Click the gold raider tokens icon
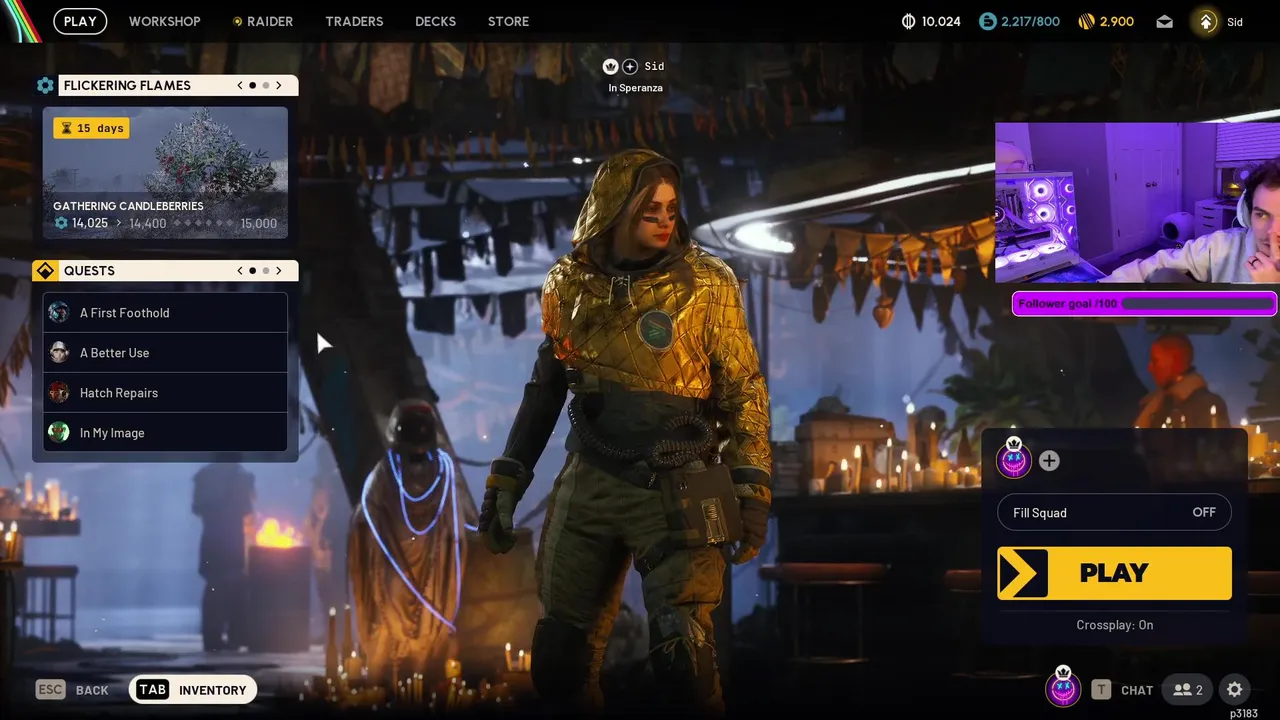 1087,21
